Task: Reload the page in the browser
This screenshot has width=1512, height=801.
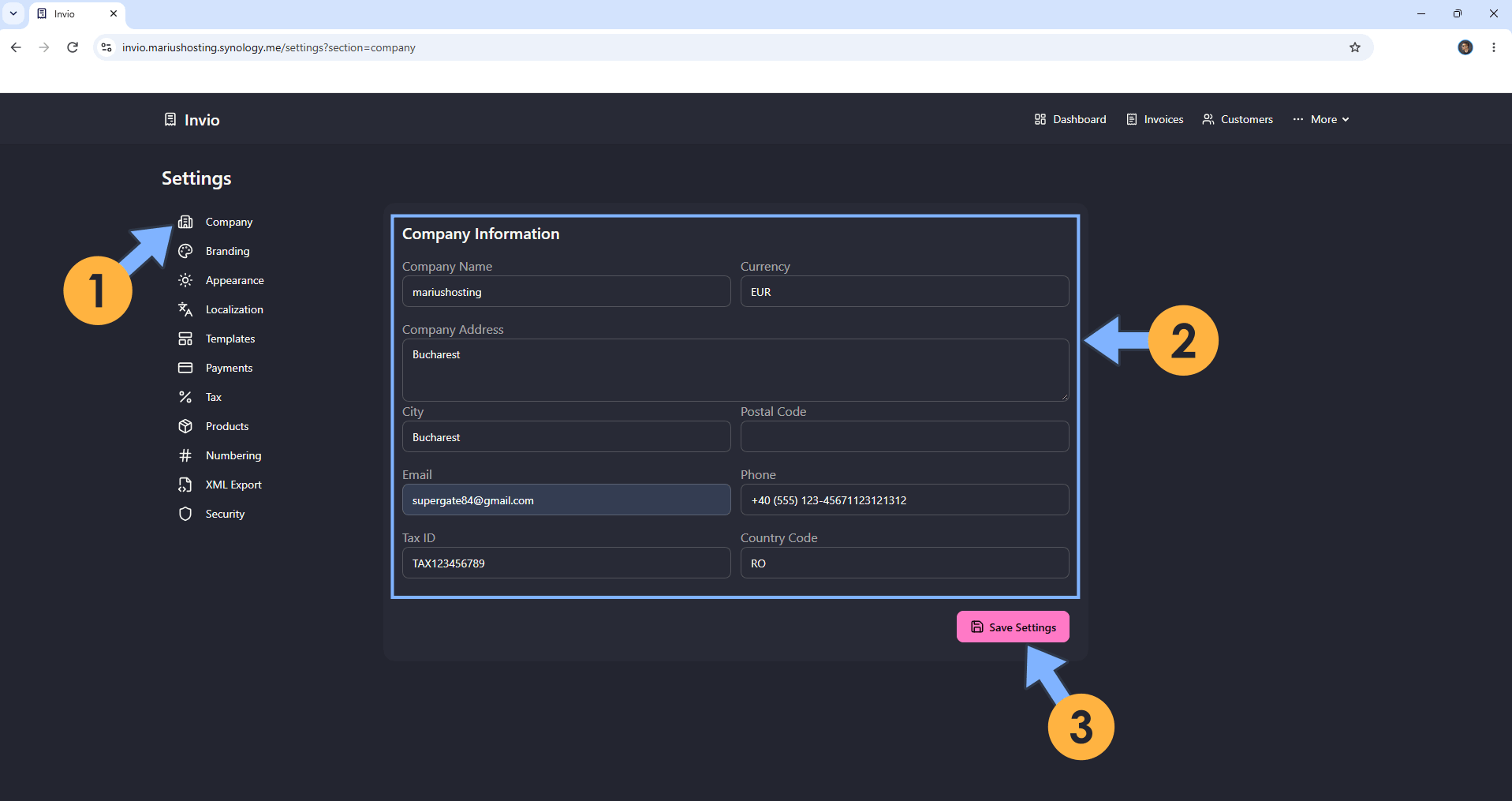Action: [73, 47]
